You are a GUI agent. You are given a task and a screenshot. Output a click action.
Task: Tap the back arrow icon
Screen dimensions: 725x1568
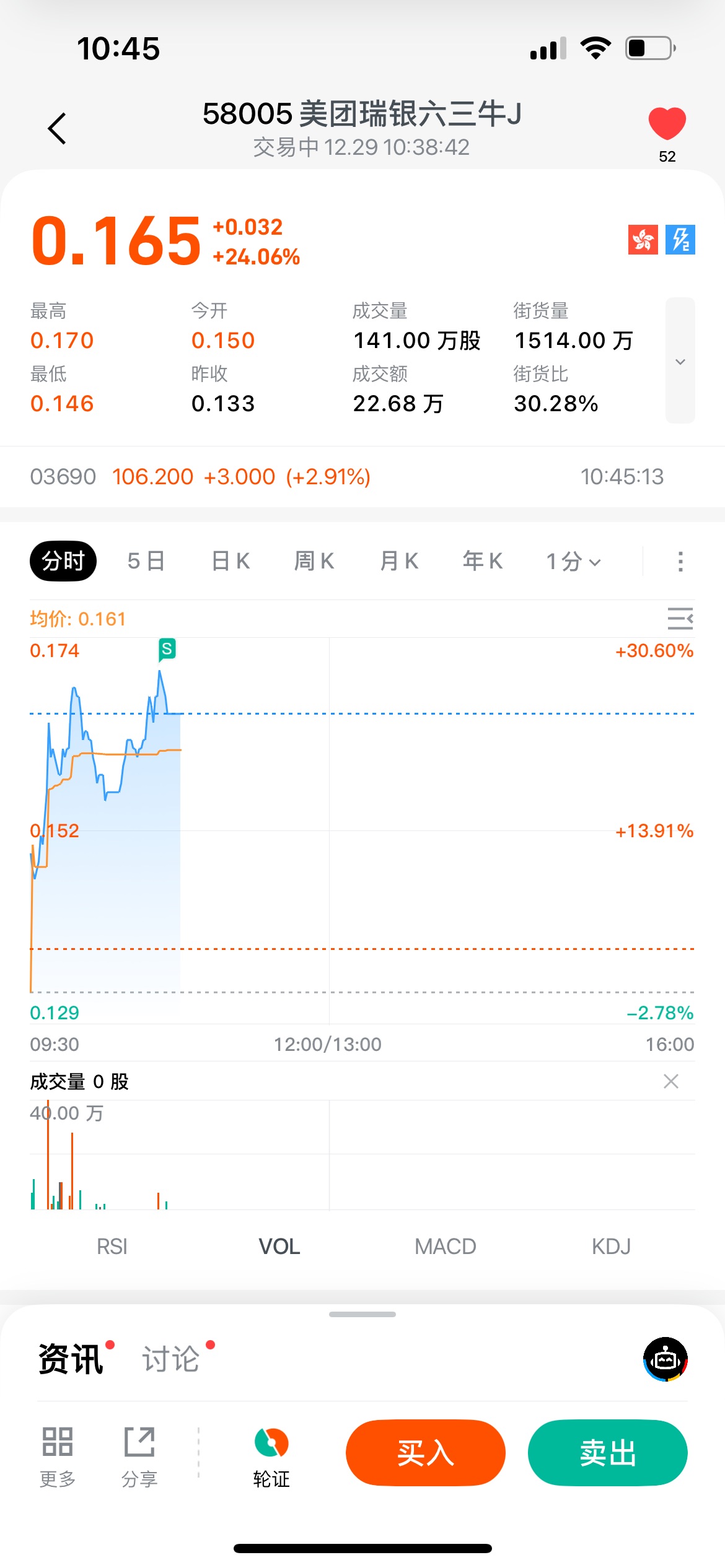point(57,129)
